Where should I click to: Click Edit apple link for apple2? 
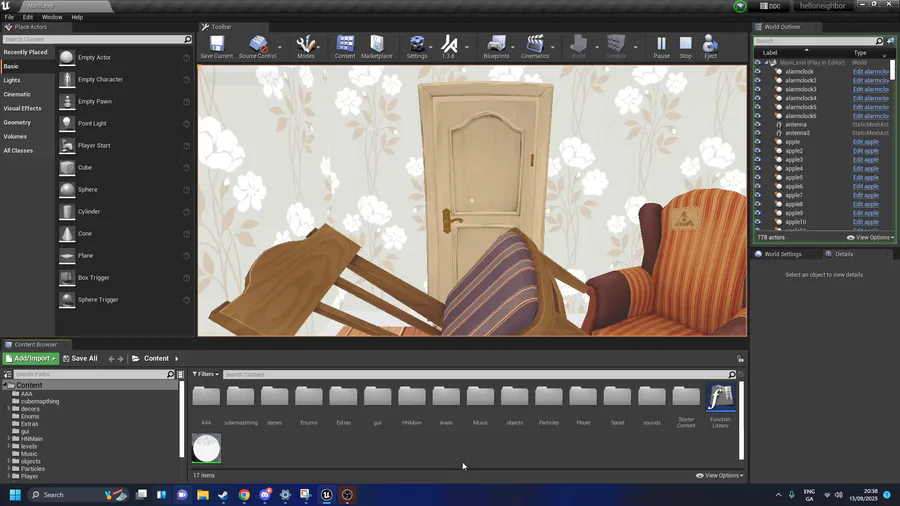coord(866,151)
